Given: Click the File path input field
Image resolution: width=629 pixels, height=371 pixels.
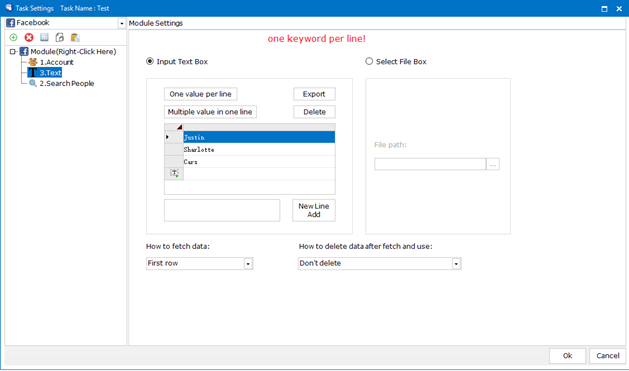Looking at the screenshot, I should [430, 164].
